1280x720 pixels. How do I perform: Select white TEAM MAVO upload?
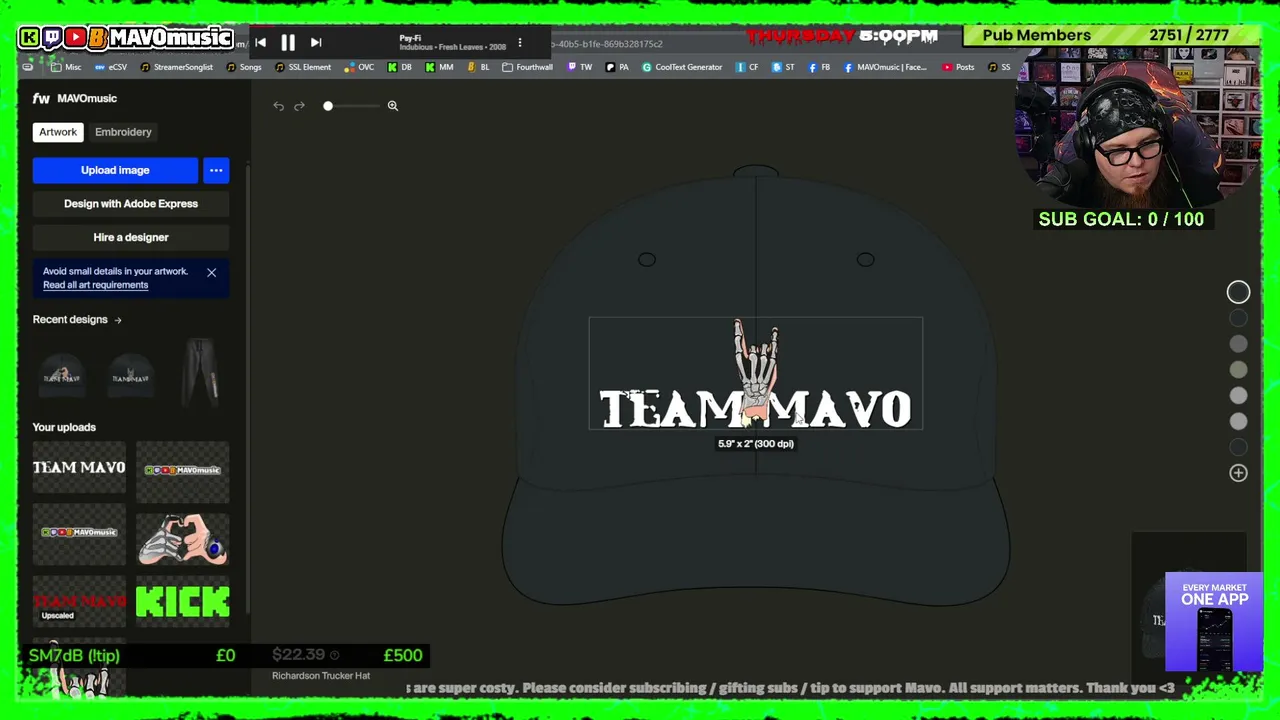click(x=79, y=468)
